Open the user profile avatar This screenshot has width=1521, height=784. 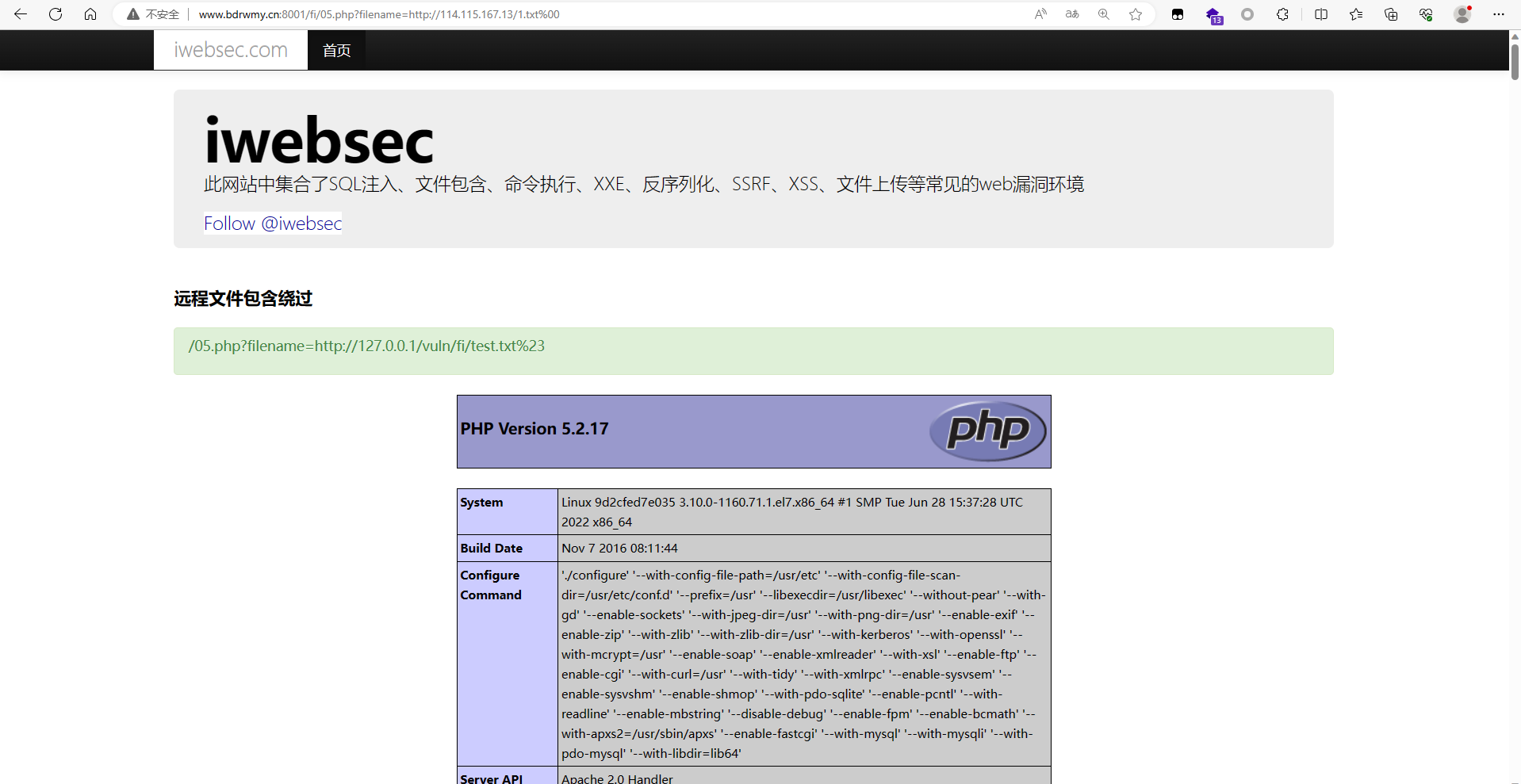(1462, 14)
